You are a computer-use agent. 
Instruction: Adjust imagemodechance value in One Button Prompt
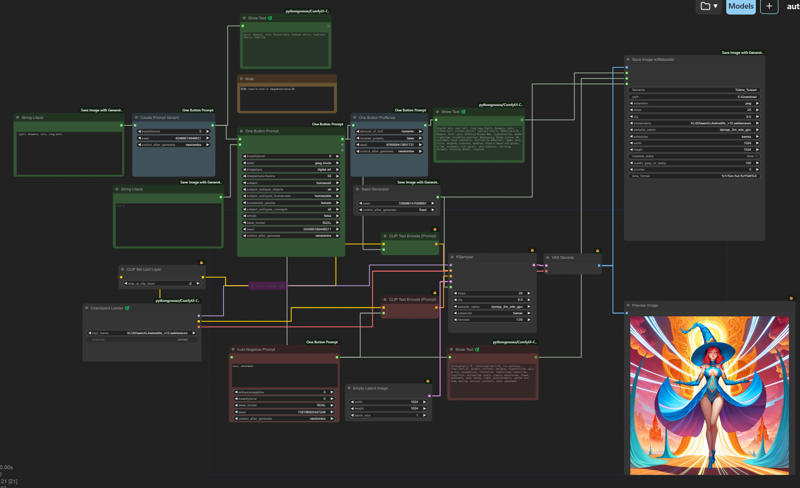291,176
